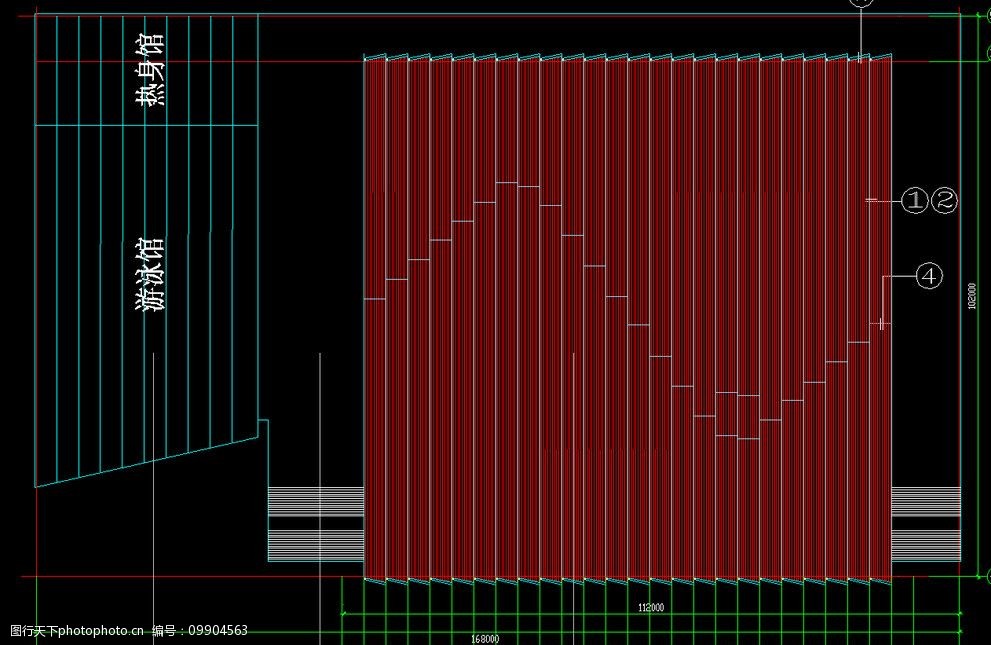Select the 游泳馆 text label
The image size is (991, 645).
149,275
